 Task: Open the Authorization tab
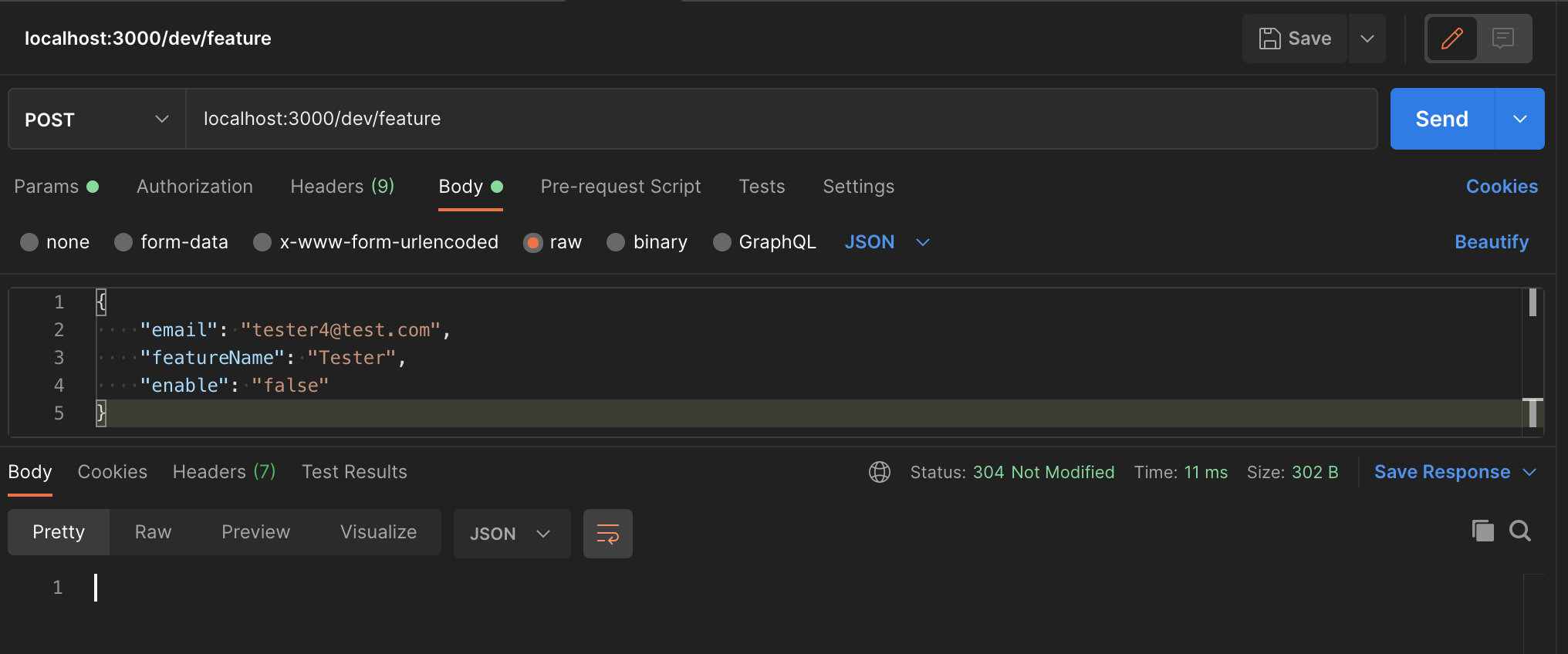pyautogui.click(x=194, y=187)
